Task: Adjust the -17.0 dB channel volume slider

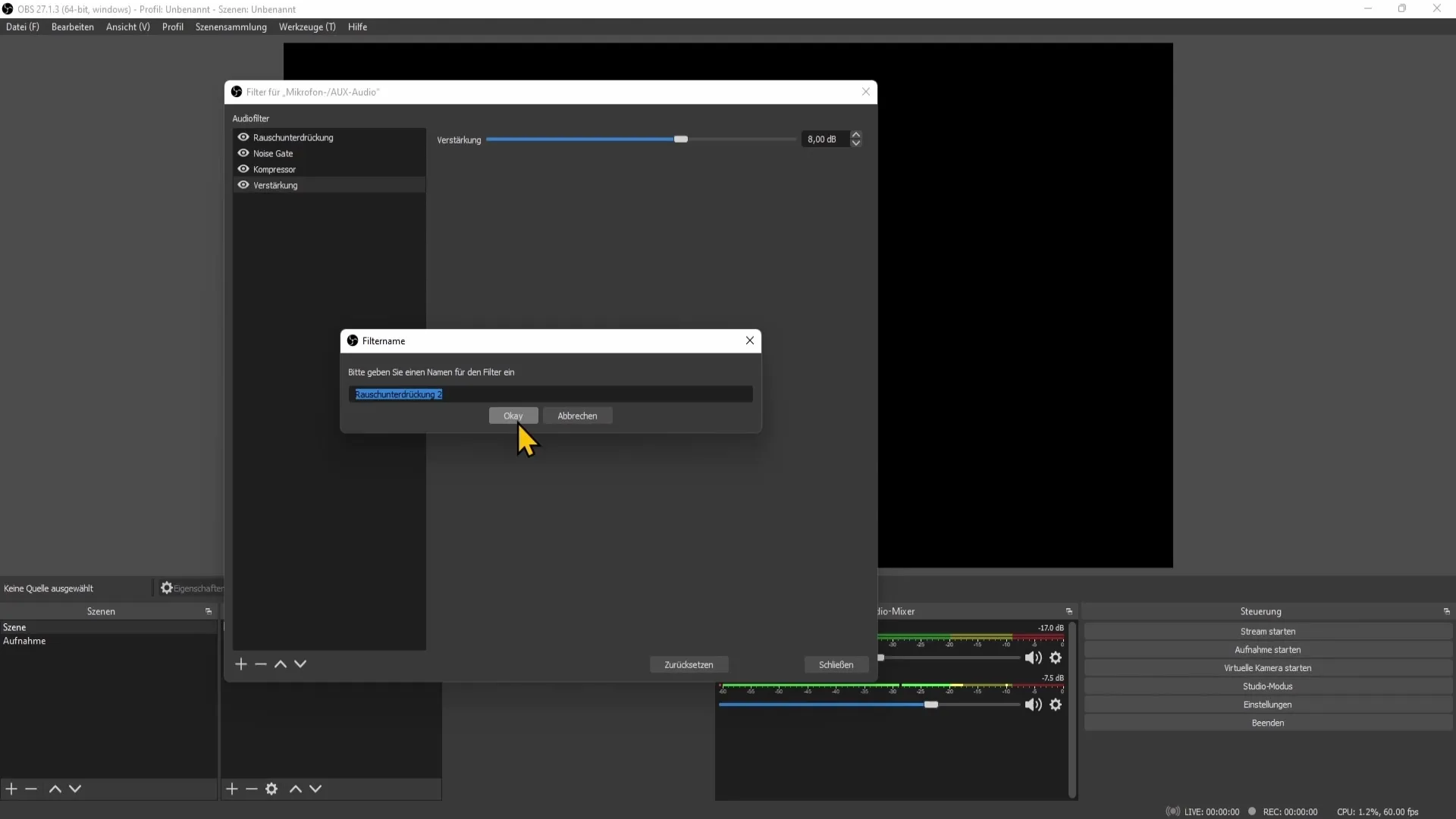Action: (949, 658)
